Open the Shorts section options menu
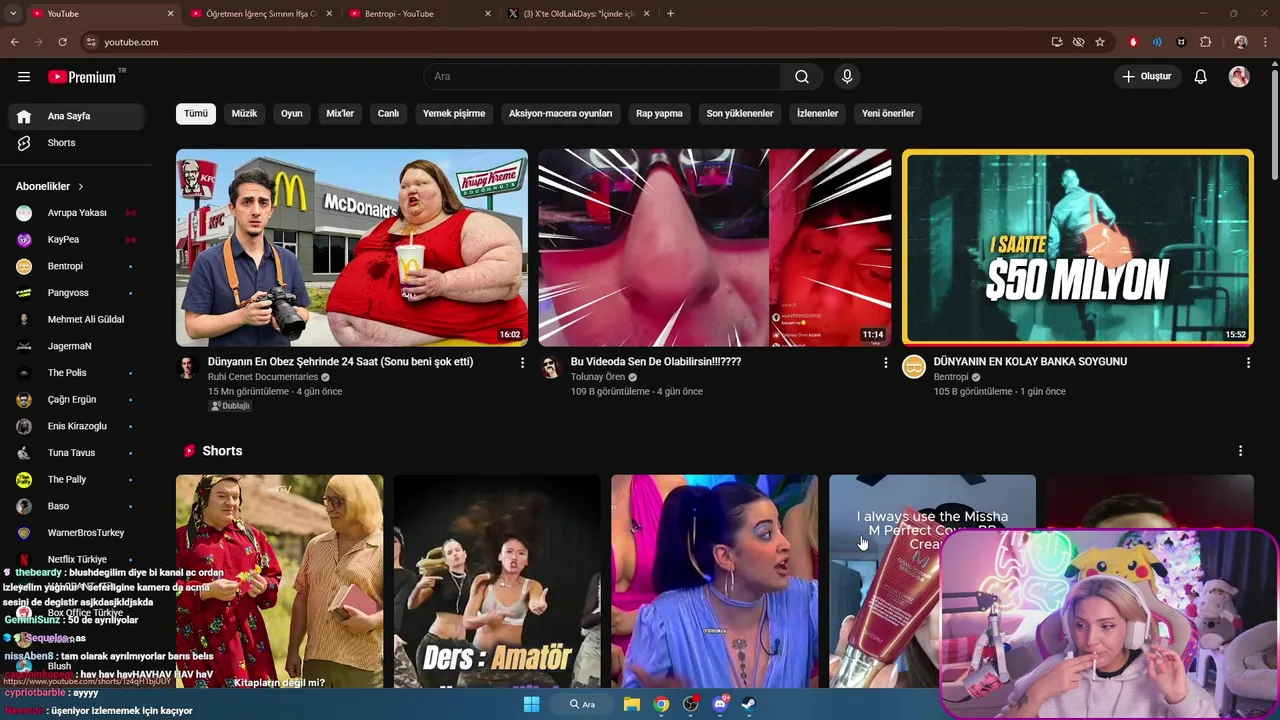The height and width of the screenshot is (720, 1280). [1240, 451]
